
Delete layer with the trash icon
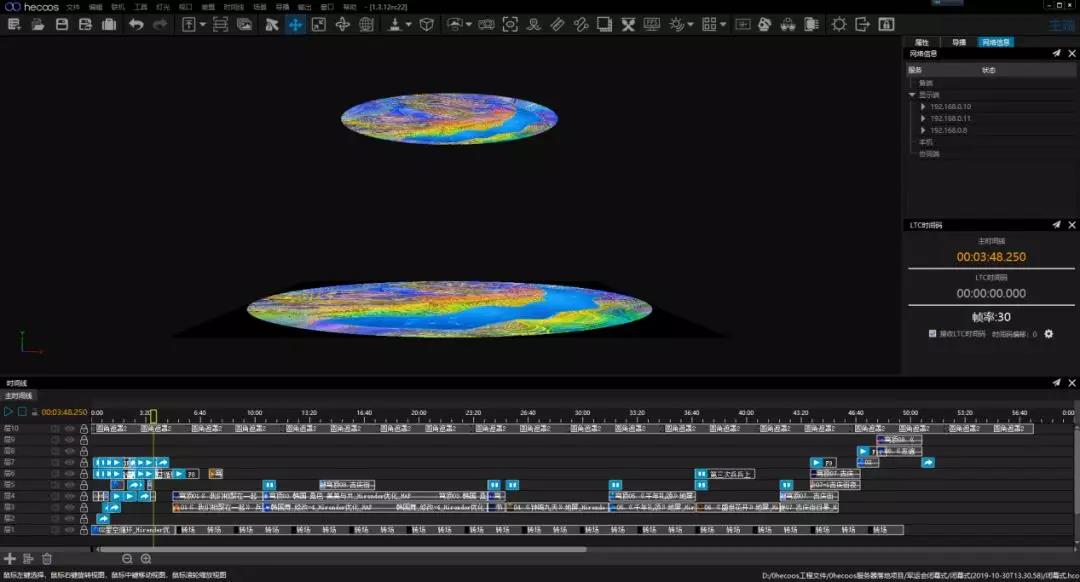coord(47,559)
